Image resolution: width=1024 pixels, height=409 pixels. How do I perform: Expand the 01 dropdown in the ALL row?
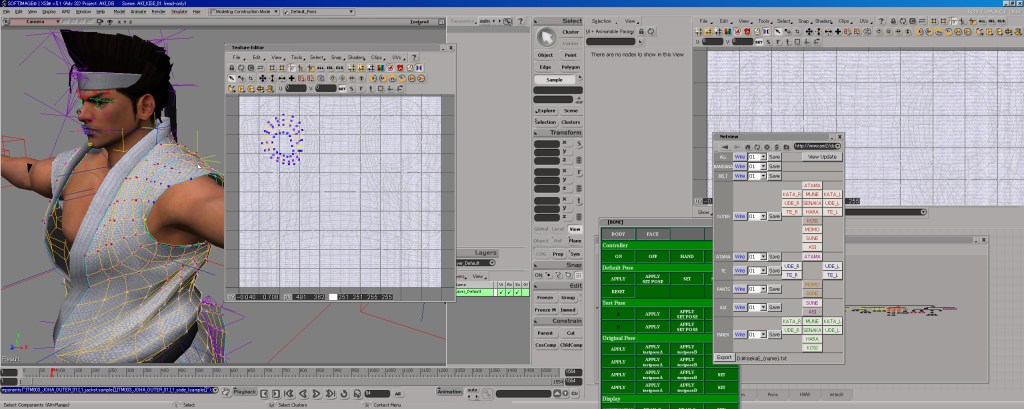[762, 157]
